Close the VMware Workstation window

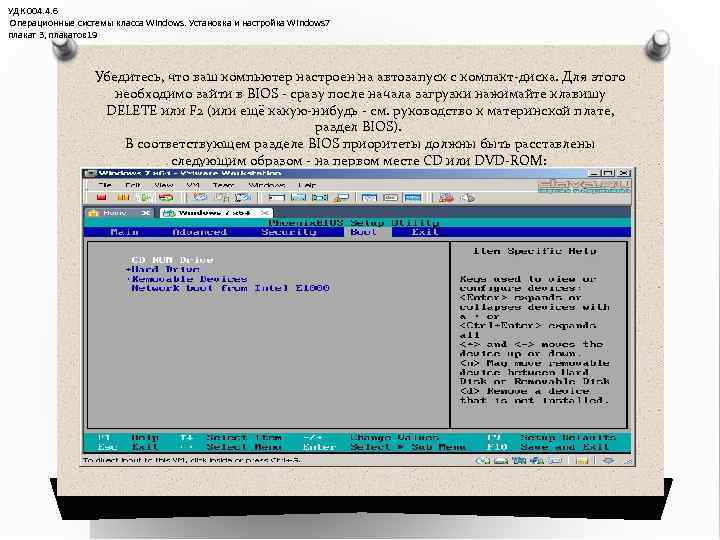(623, 174)
